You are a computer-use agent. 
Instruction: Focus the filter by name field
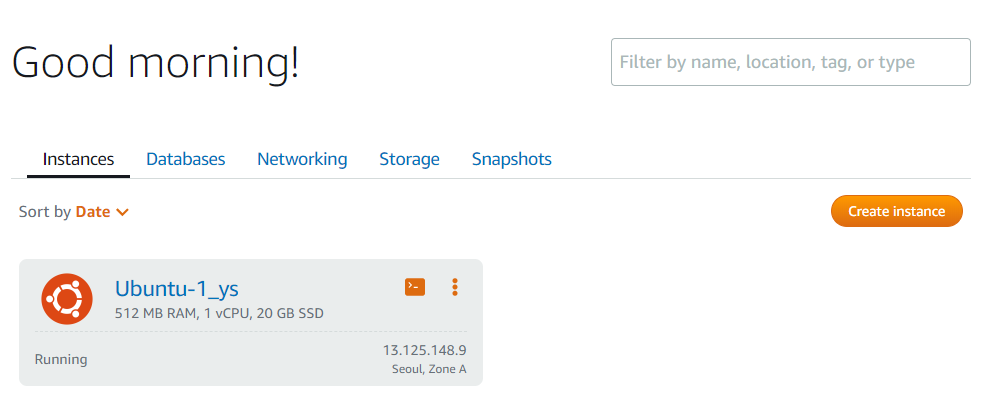click(790, 62)
